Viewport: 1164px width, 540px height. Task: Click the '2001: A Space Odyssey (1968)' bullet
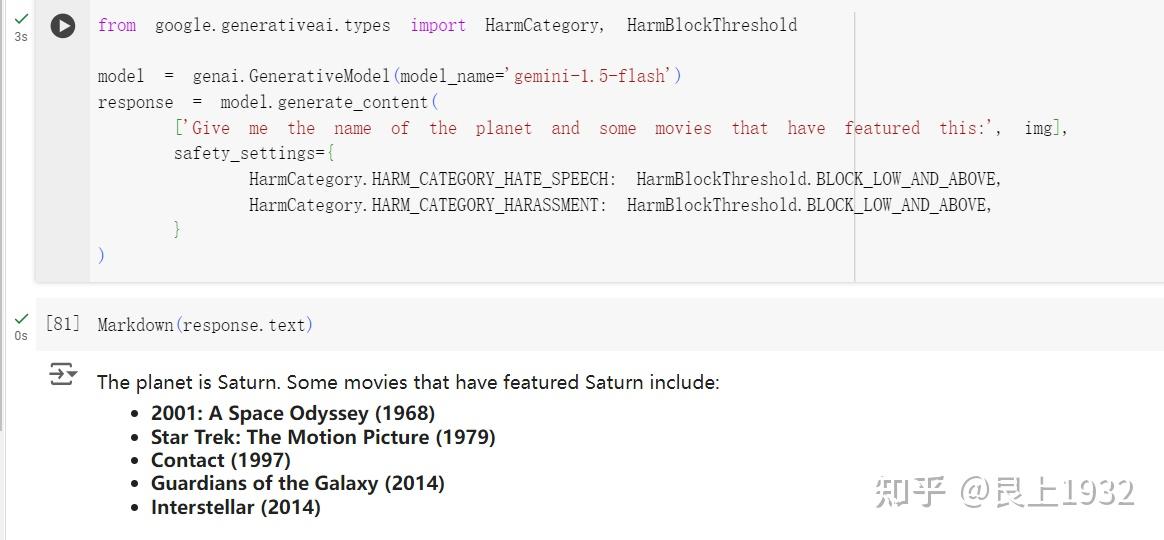point(292,413)
